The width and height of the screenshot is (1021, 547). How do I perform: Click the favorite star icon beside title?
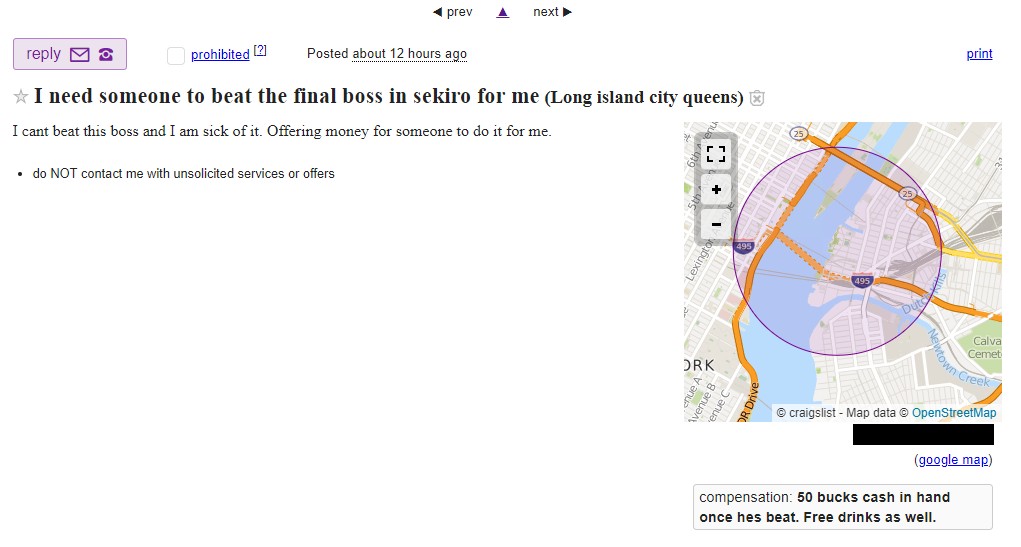coord(21,97)
